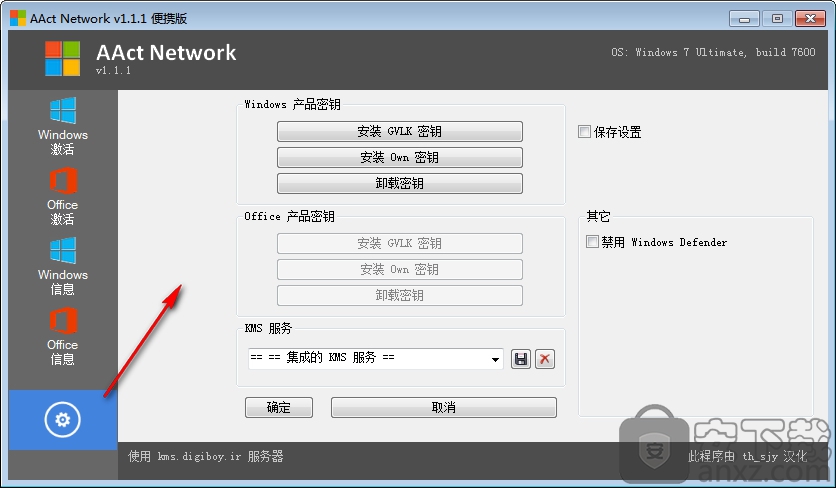
Task: Delete KMS server with red X icon
Action: (x=544, y=359)
